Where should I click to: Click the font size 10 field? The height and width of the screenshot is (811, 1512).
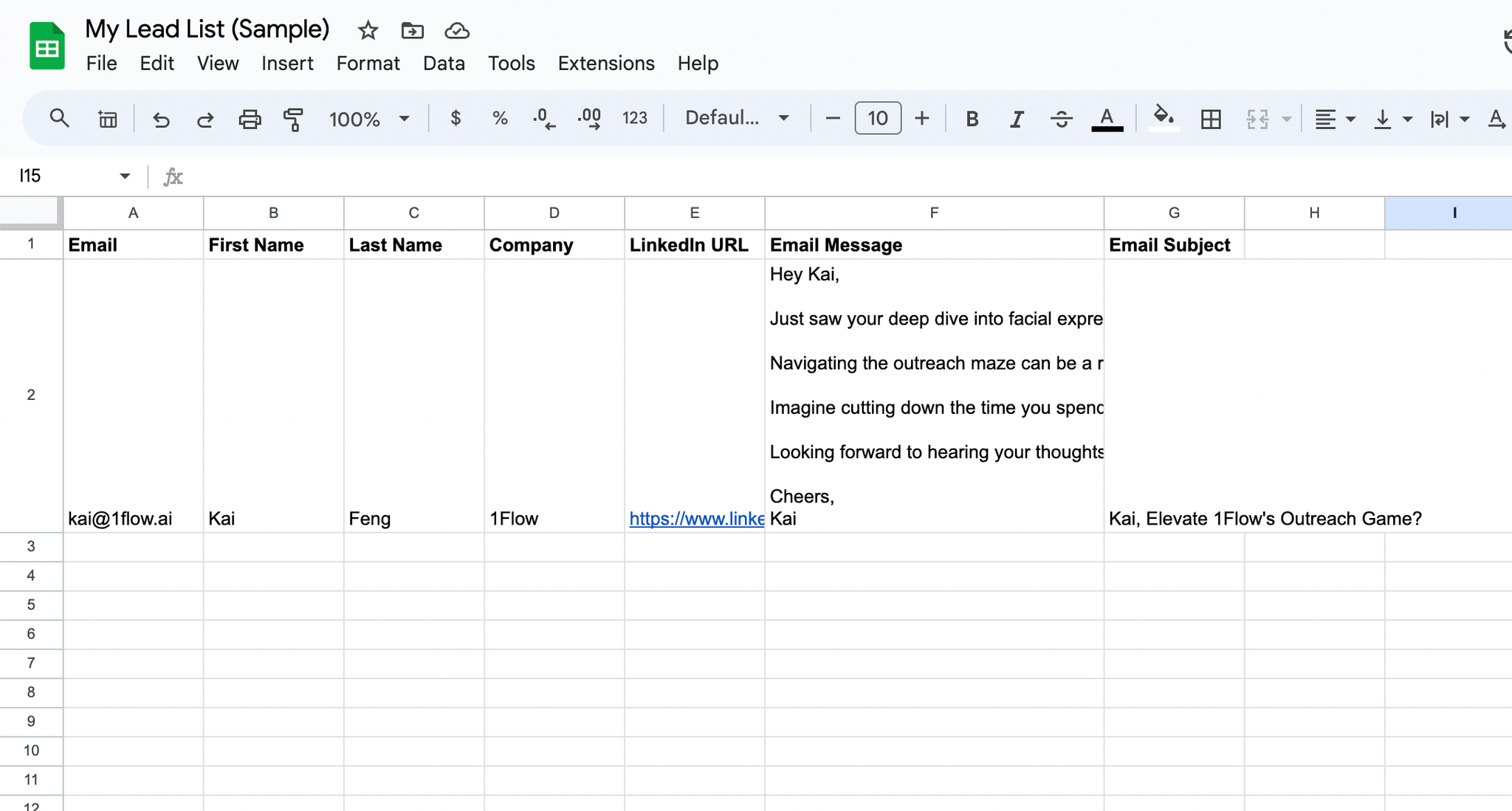coord(878,118)
